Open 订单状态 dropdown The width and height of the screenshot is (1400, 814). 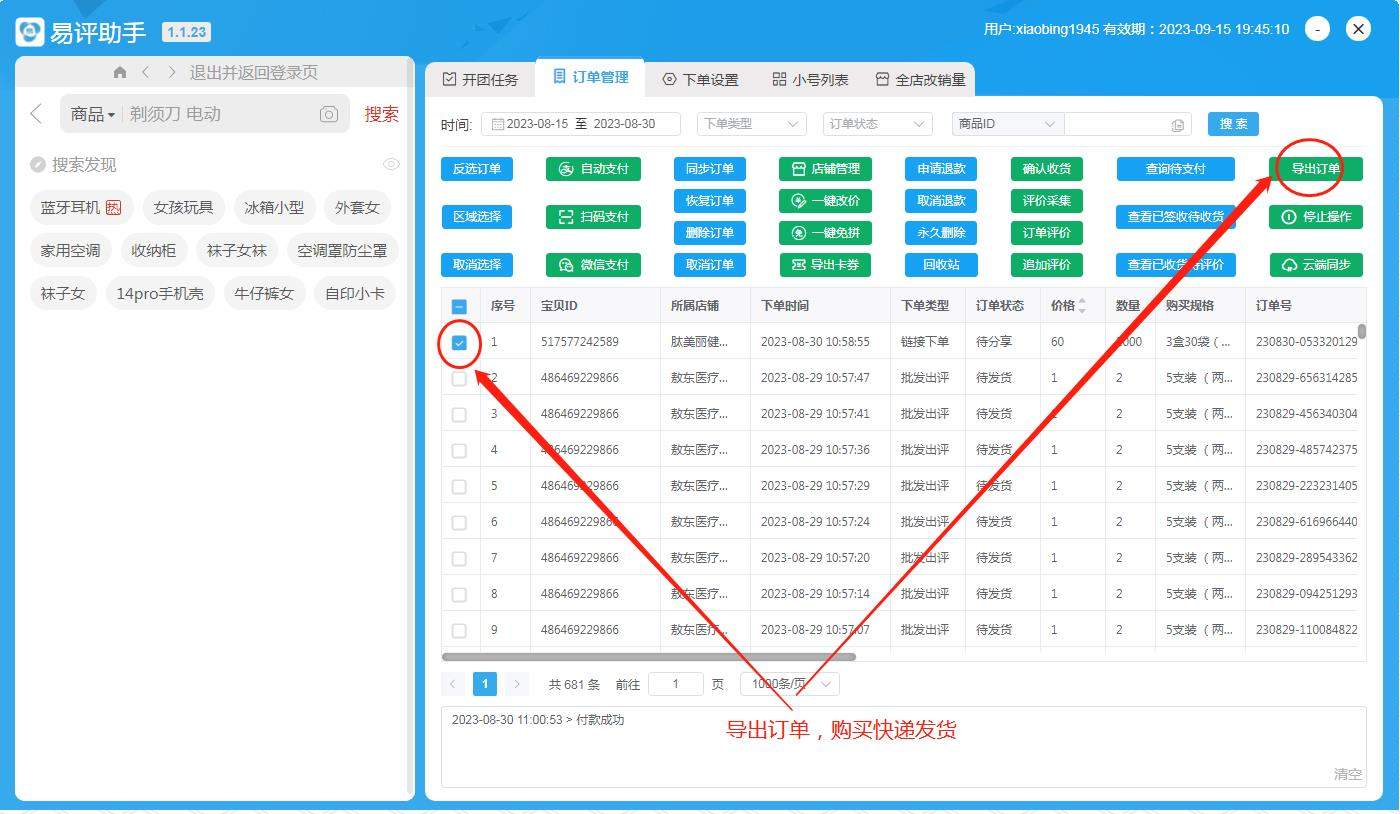pyautogui.click(x=878, y=124)
